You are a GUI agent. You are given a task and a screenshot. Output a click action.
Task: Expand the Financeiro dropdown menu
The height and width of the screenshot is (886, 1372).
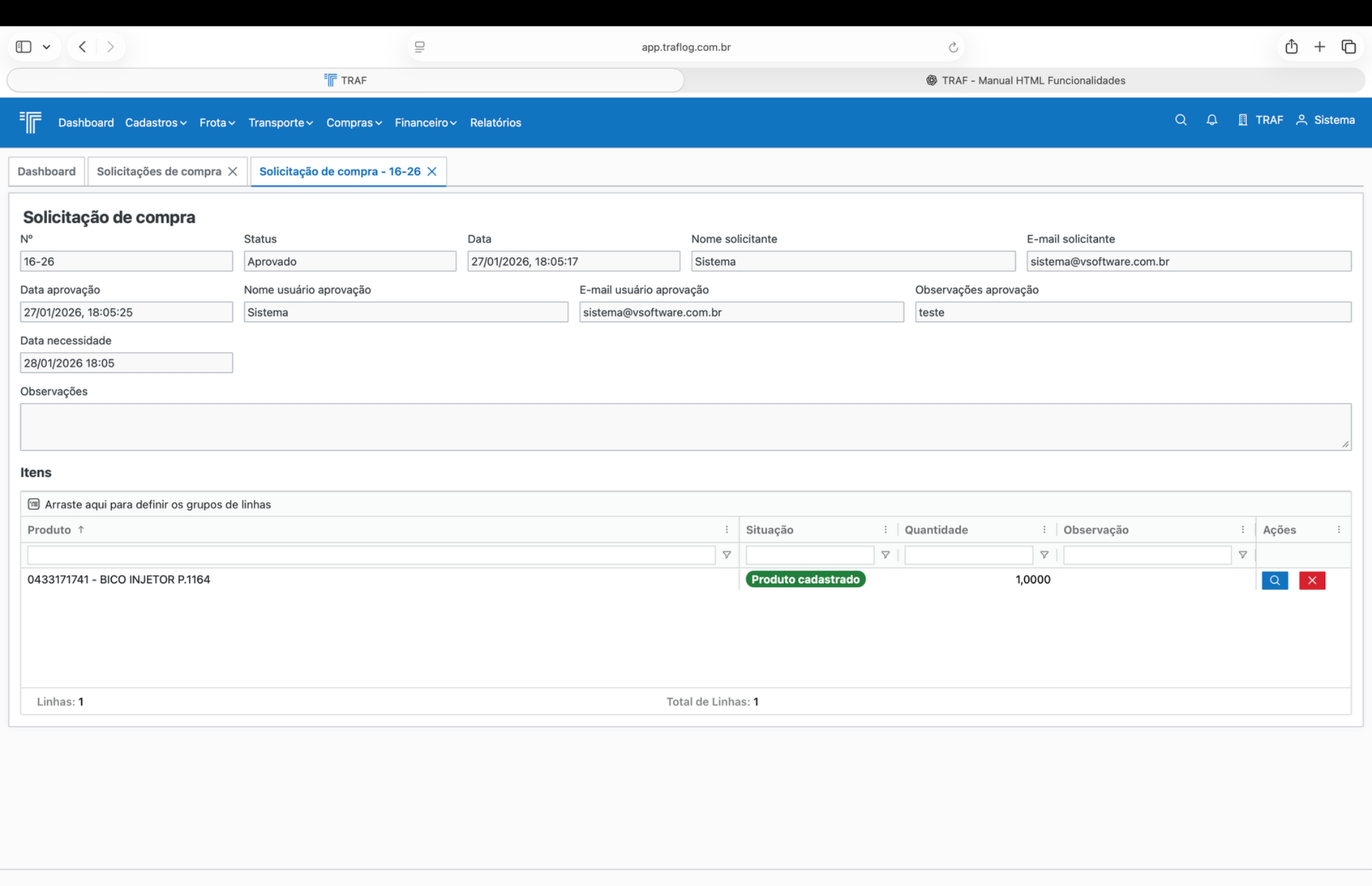[x=425, y=123]
